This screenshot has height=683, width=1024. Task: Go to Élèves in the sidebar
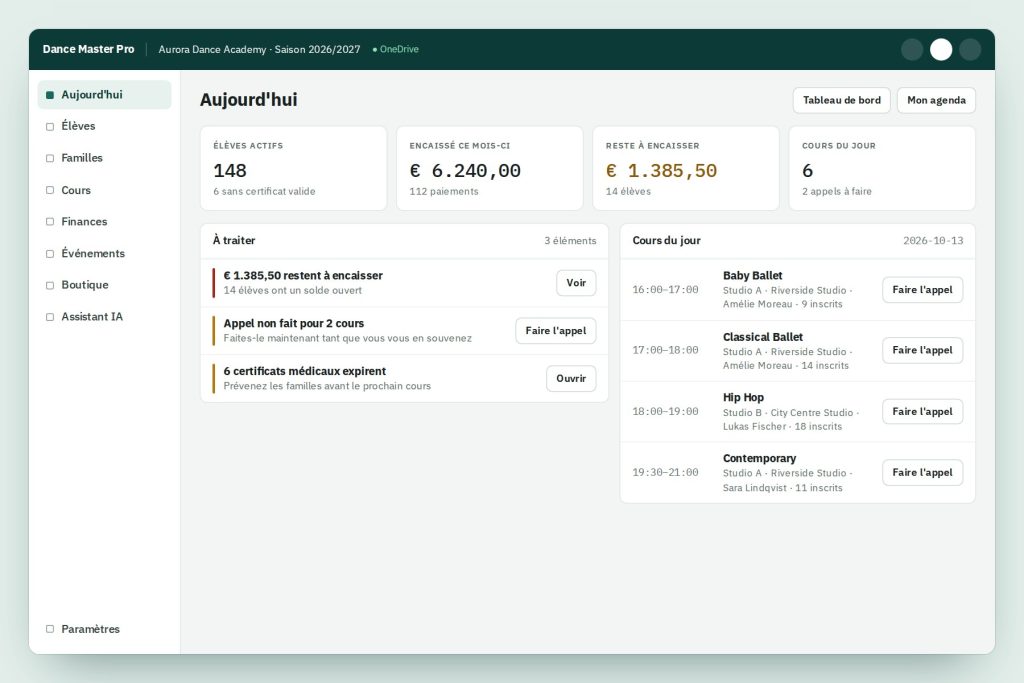coord(104,126)
